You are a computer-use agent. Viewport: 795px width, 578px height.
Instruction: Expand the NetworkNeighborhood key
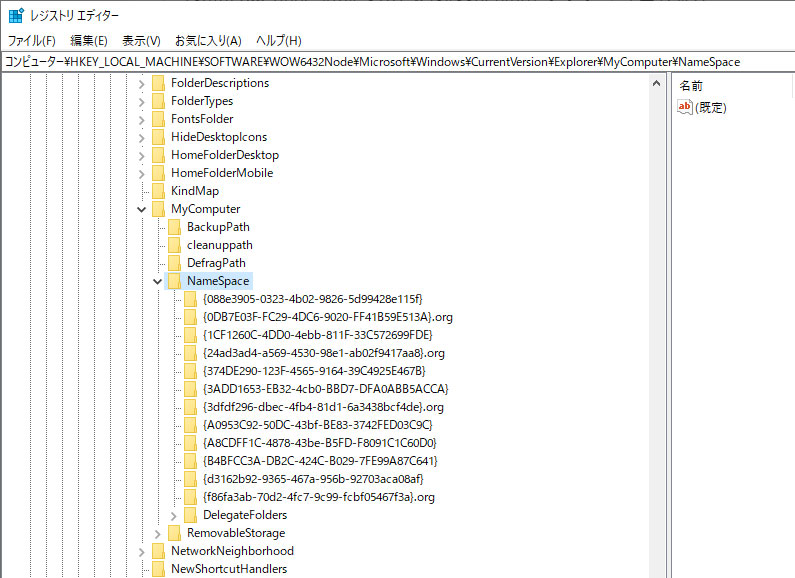point(141,552)
